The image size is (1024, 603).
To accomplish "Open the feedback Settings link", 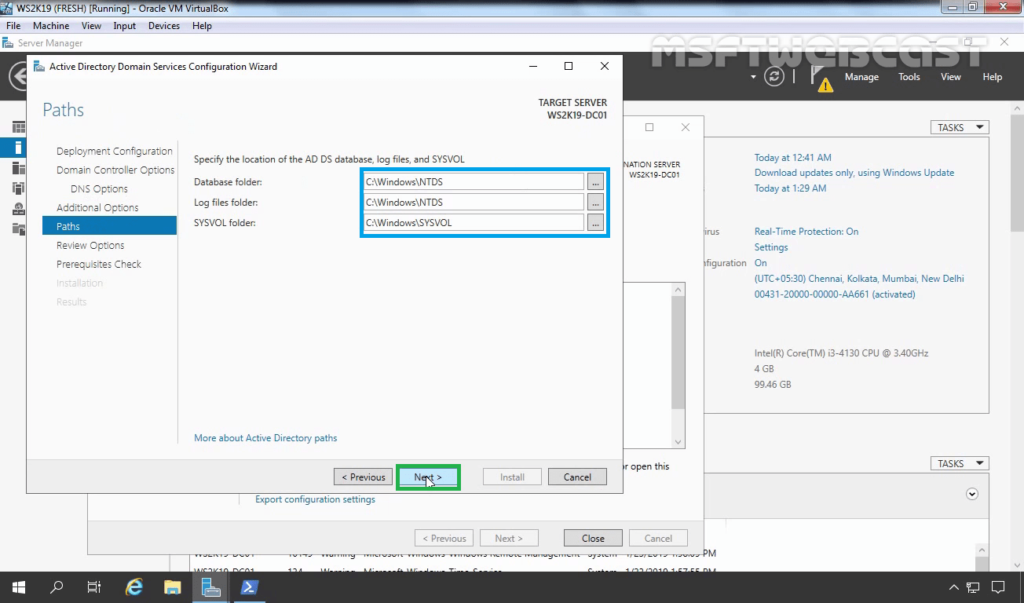I will coord(771,247).
